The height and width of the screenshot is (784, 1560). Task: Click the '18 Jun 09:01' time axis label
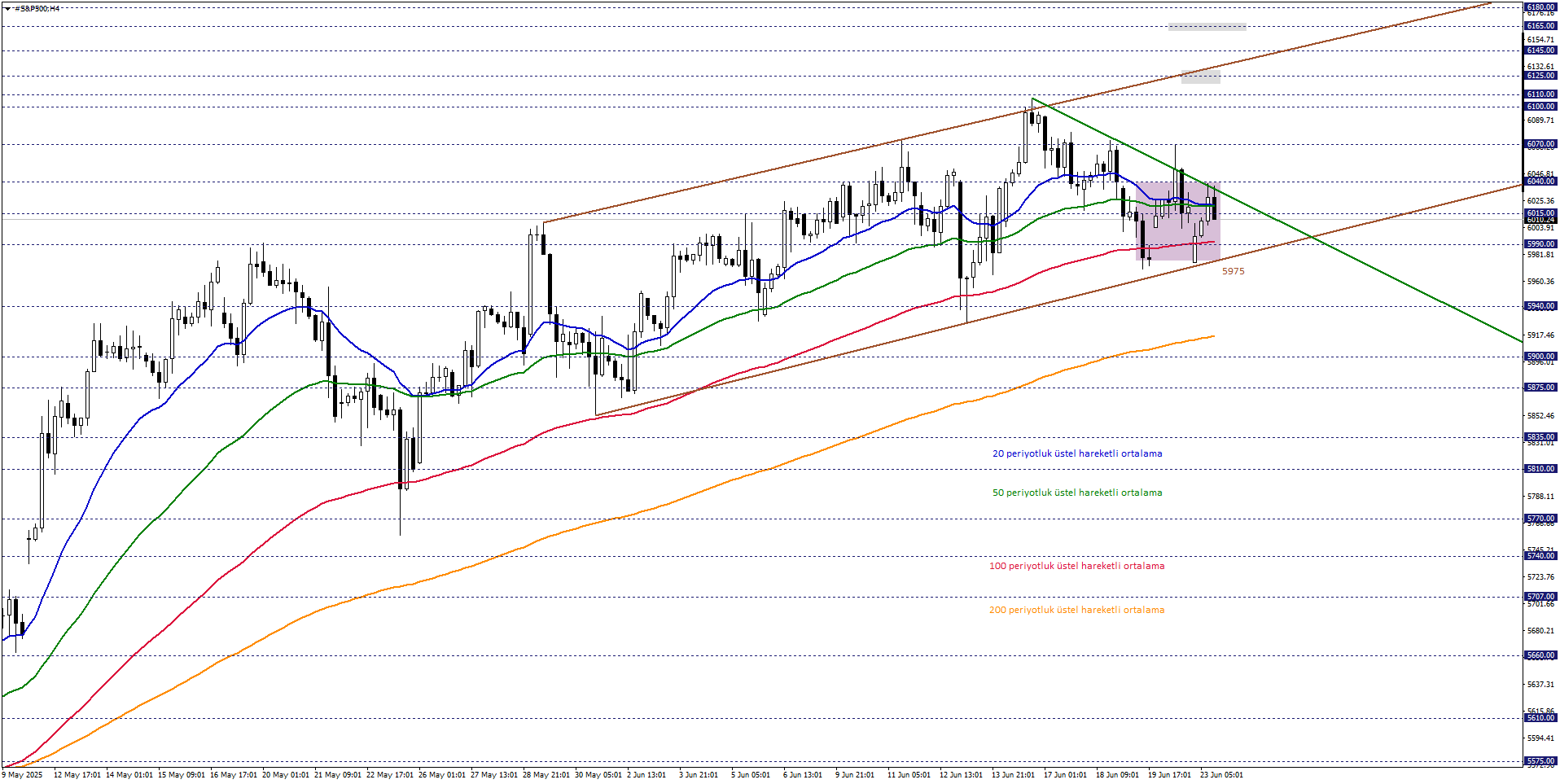click(x=1117, y=775)
